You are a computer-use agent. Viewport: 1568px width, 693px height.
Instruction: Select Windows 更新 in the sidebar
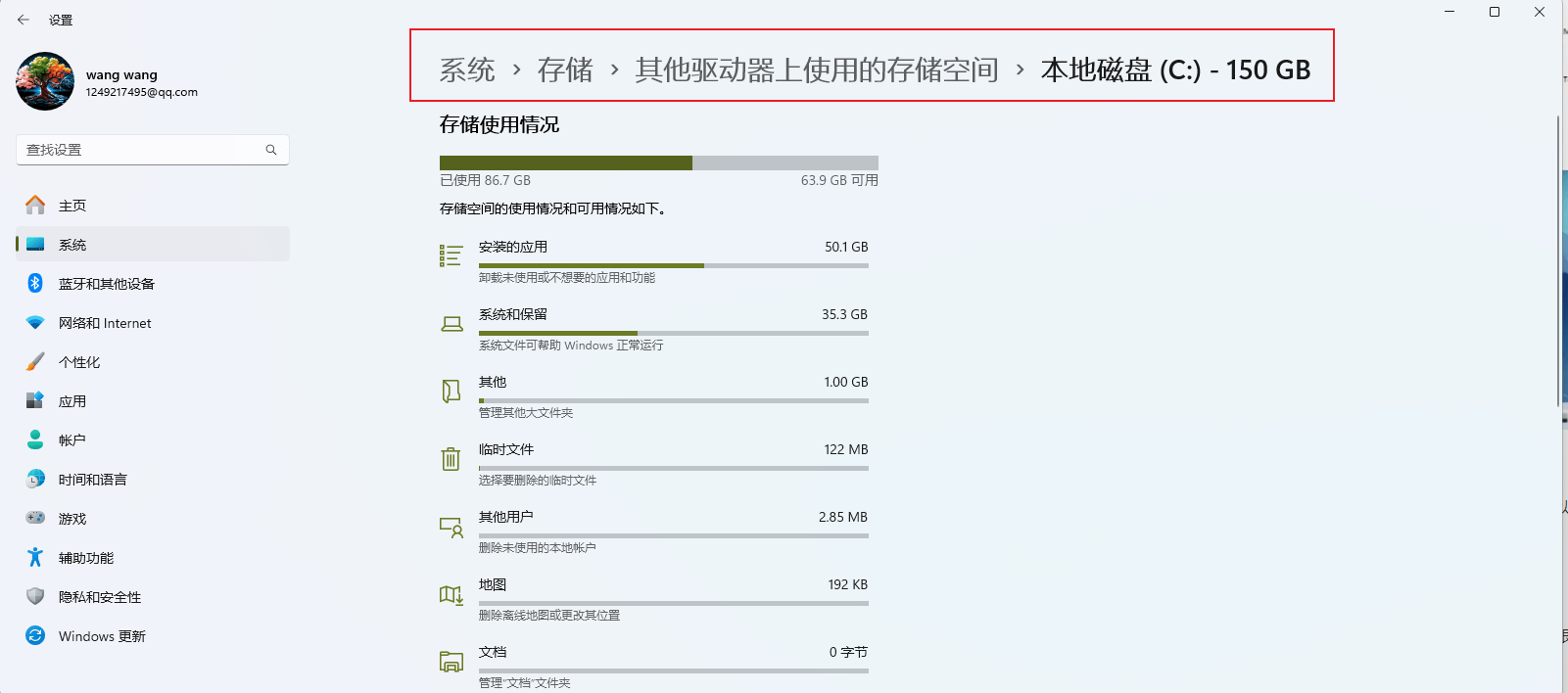(153, 635)
